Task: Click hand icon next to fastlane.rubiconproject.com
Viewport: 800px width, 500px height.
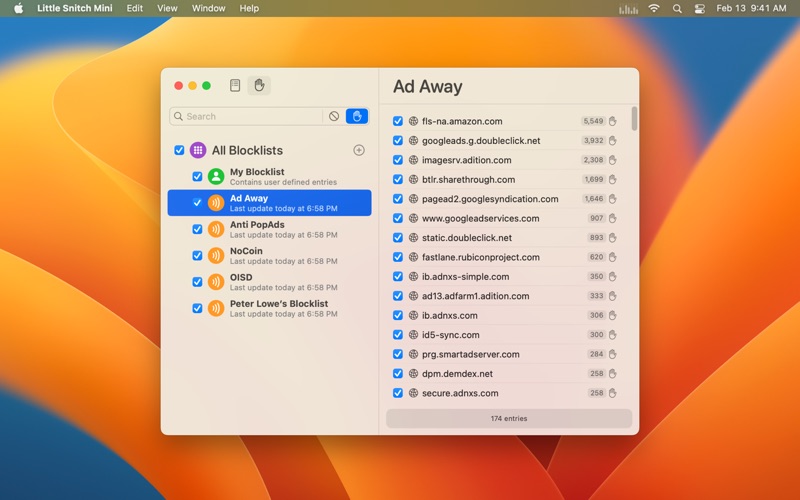Action: tap(613, 257)
